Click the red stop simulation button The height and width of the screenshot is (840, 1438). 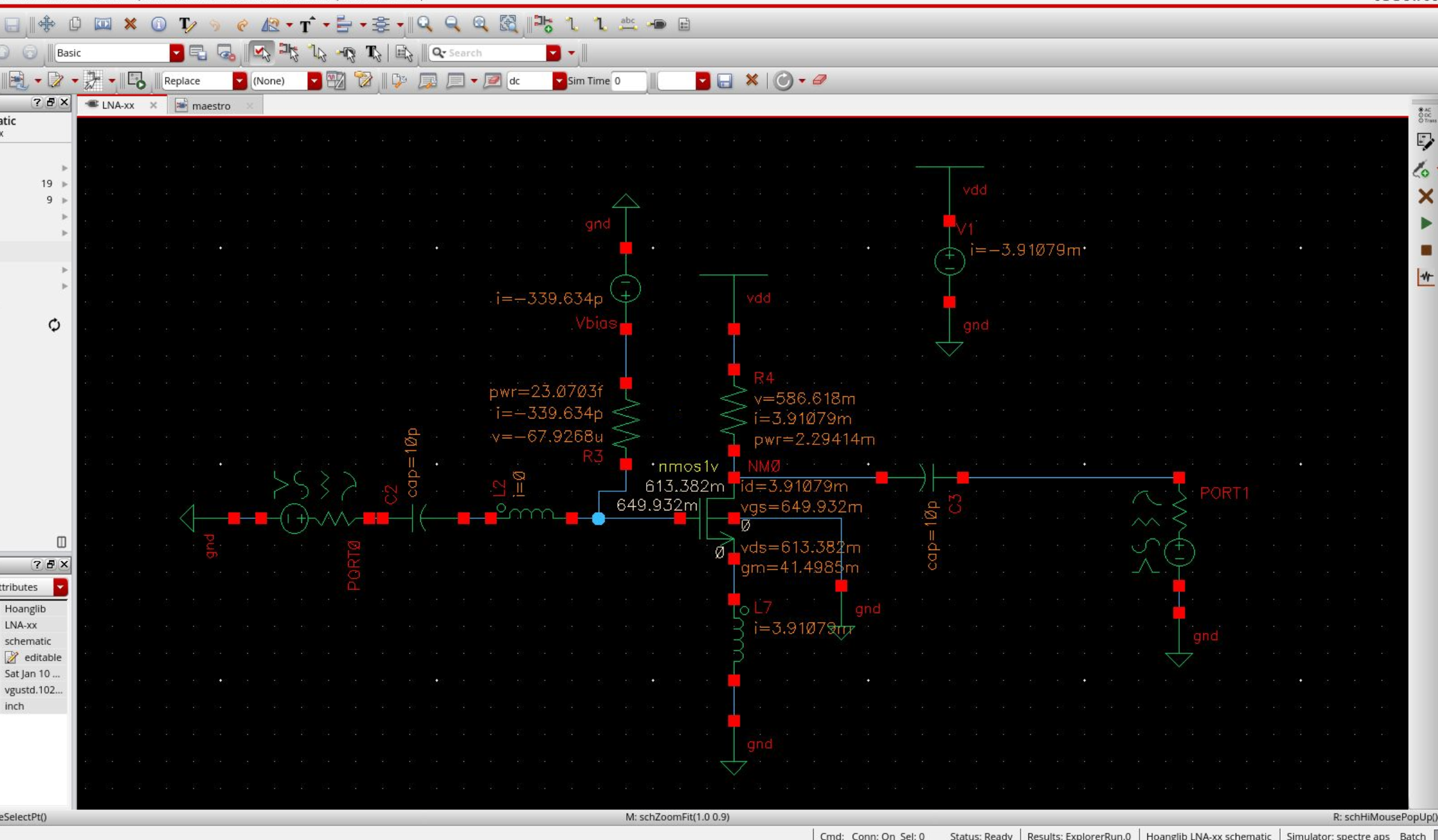1426,250
